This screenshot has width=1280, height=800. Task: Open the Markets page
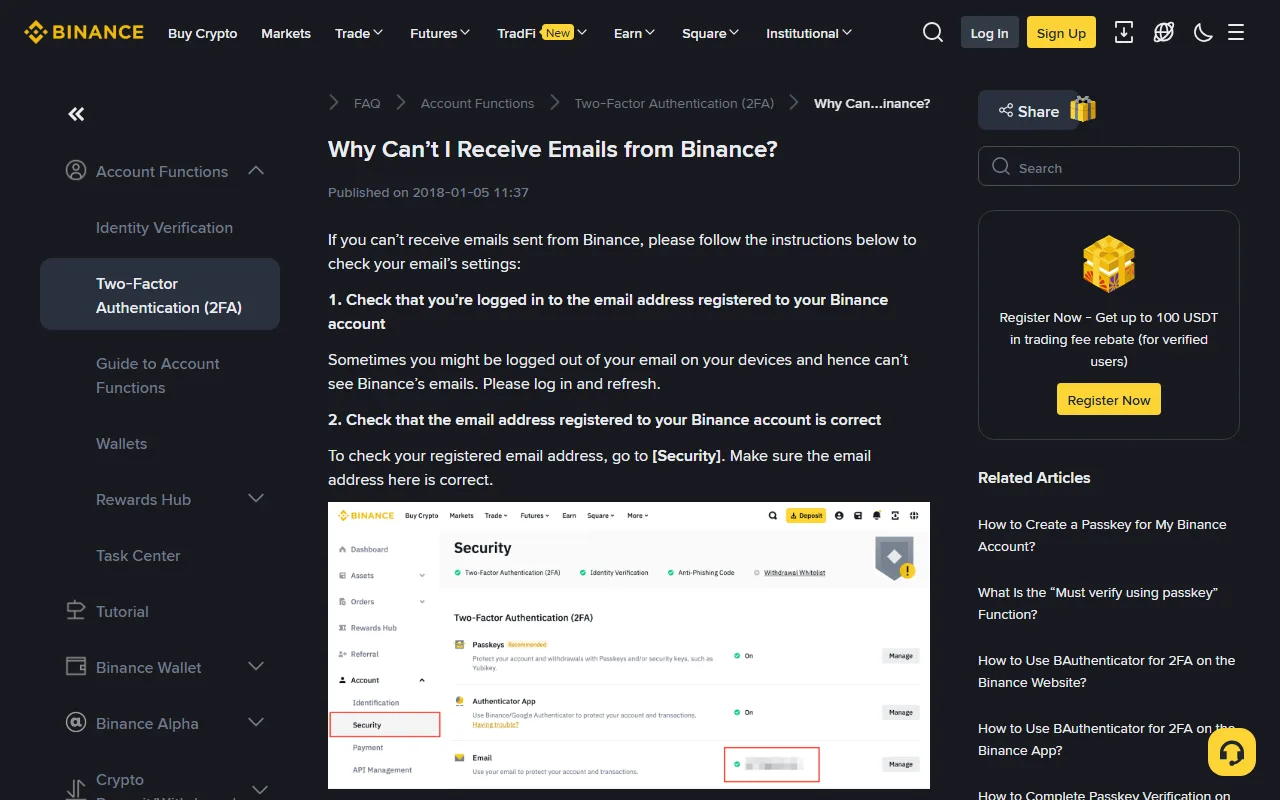pos(286,33)
